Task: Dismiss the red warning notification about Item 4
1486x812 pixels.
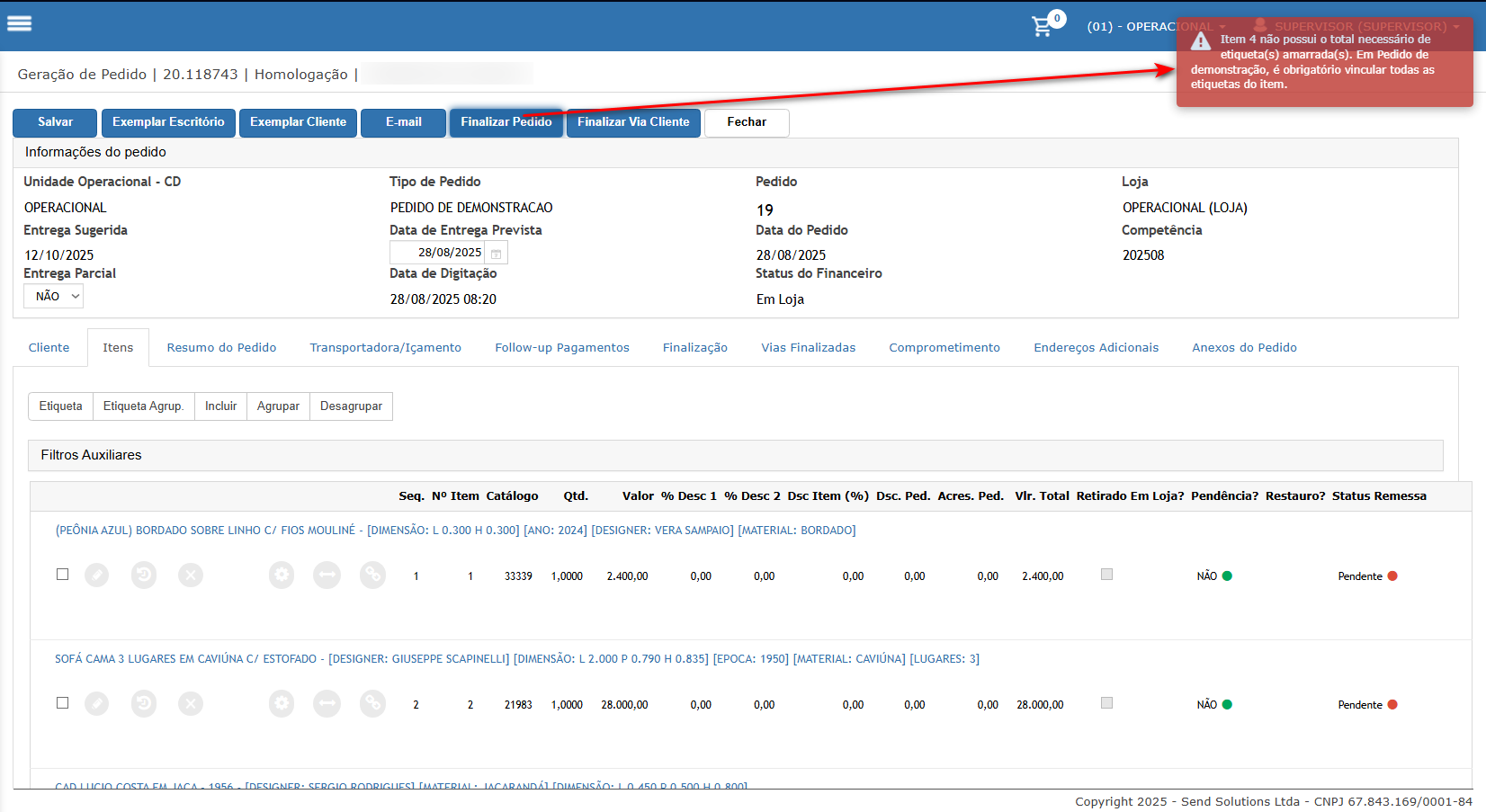Action: tap(1324, 63)
